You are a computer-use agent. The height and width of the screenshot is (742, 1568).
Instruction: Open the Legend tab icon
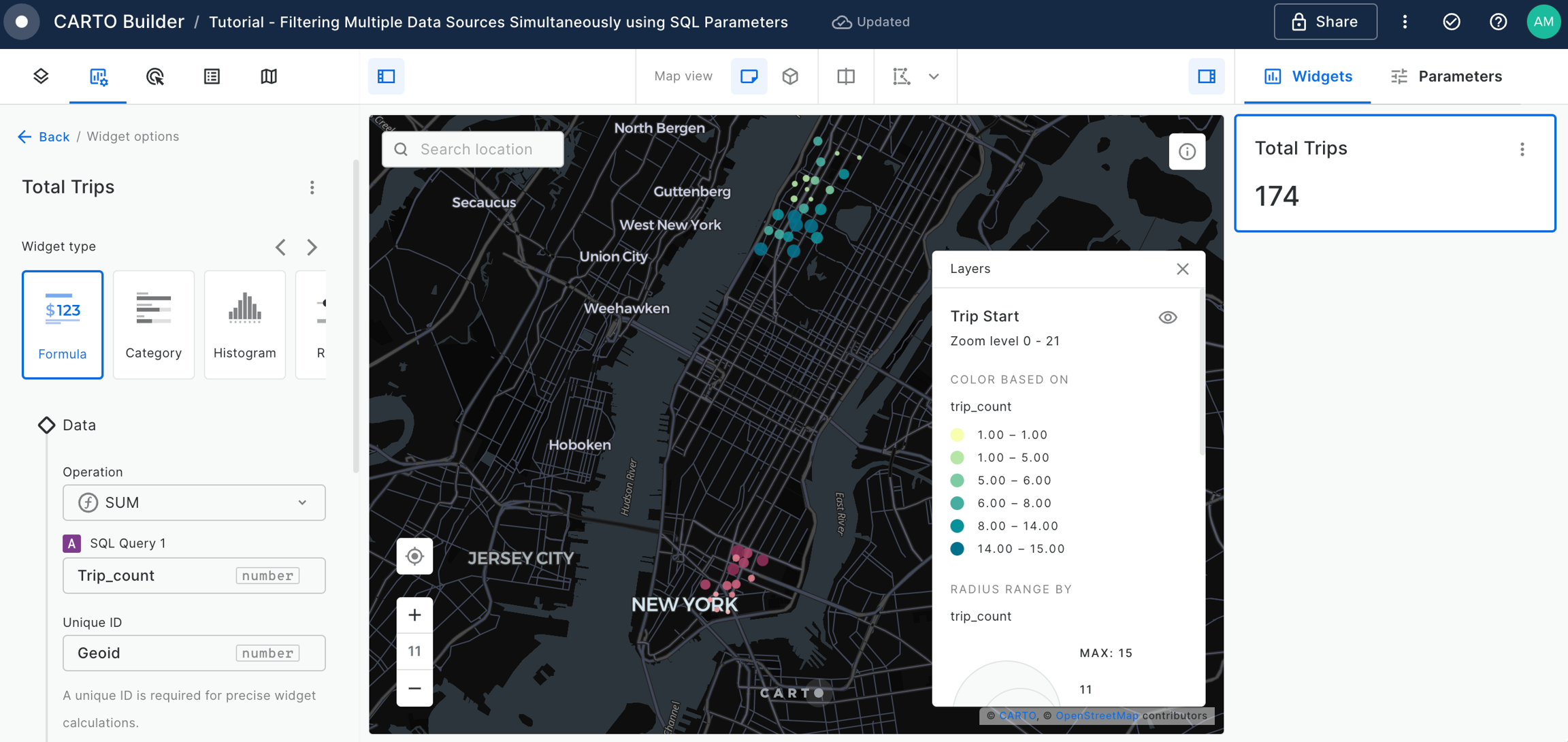pos(212,76)
